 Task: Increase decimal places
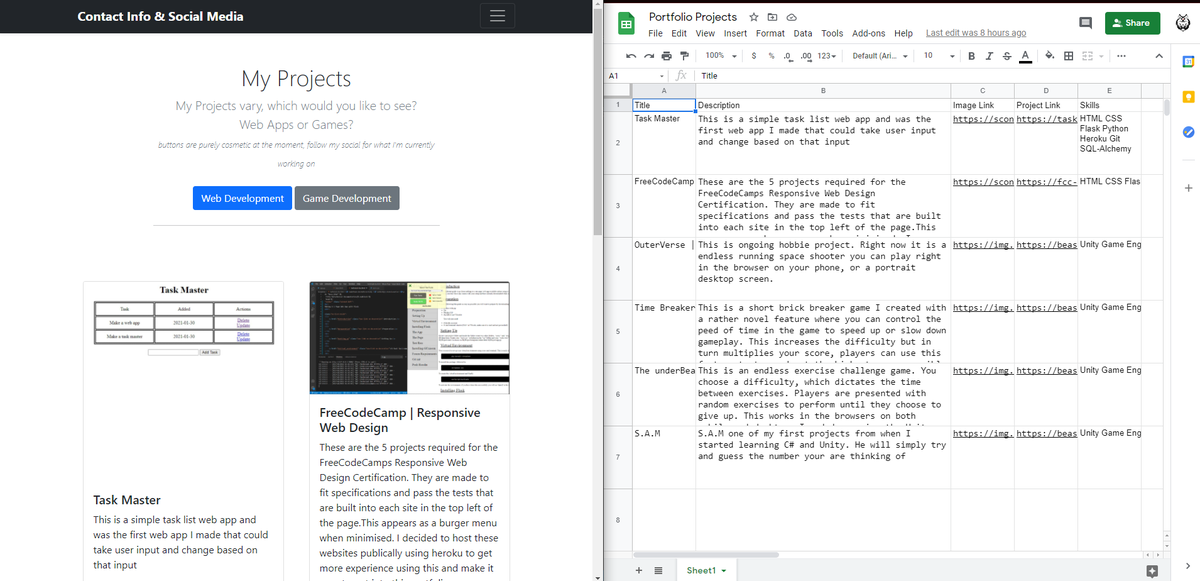806,55
